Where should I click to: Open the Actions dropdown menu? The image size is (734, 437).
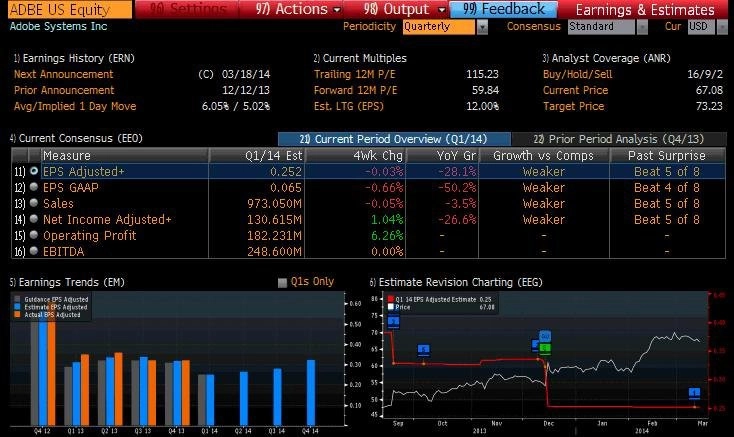[x=298, y=9]
